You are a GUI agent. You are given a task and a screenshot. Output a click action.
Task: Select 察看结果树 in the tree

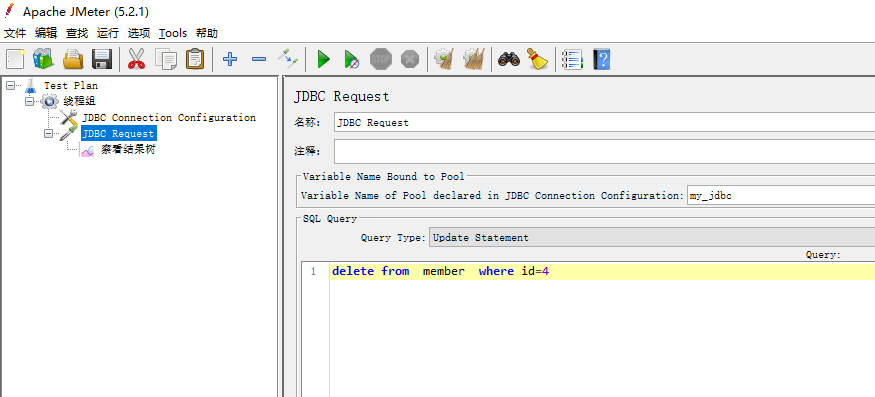(128, 150)
